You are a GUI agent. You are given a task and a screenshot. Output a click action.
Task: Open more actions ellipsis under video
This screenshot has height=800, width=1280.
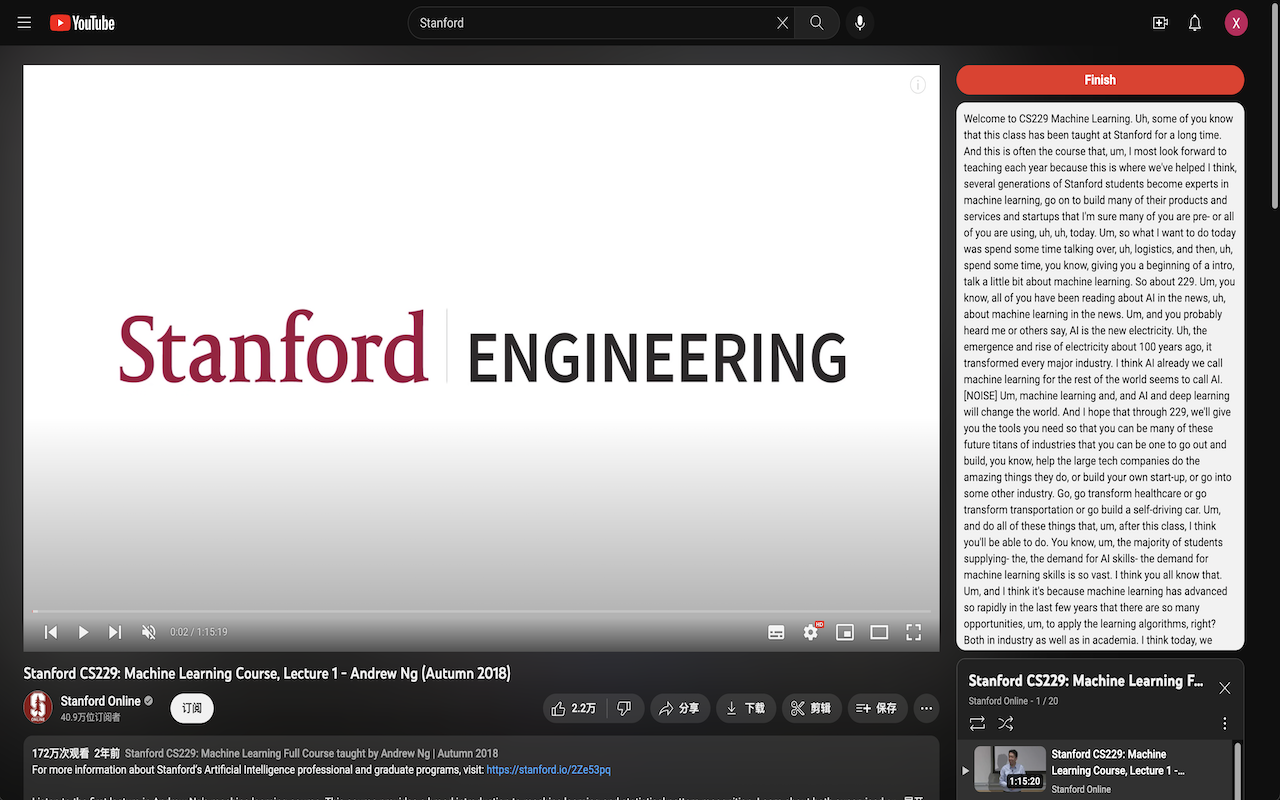click(927, 708)
